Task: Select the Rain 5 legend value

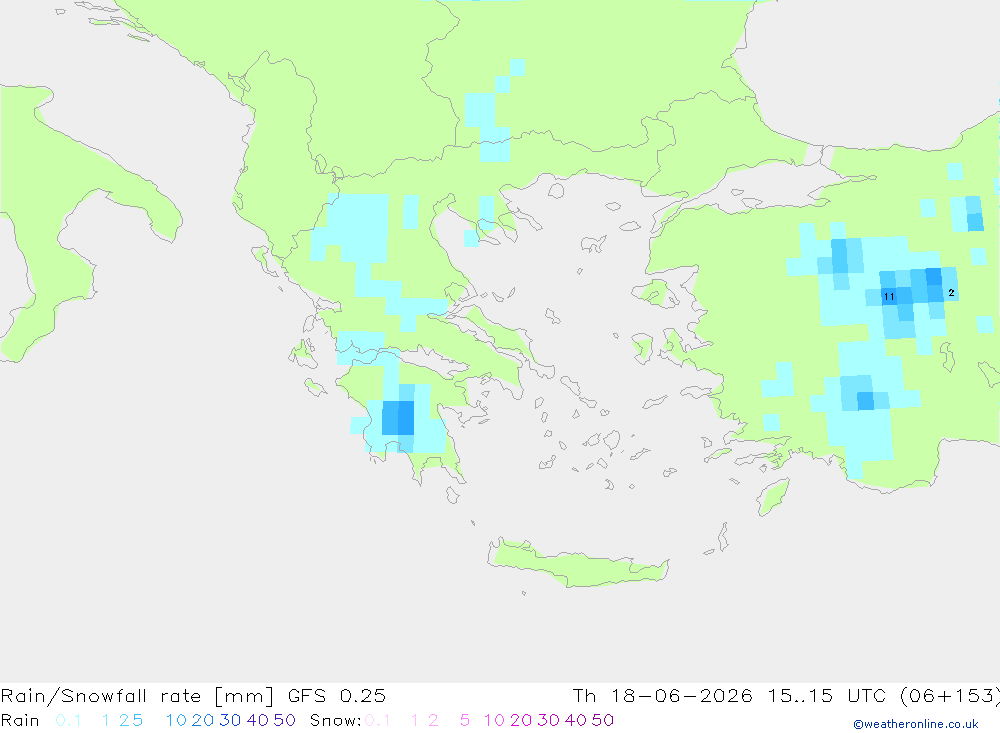Action: point(137,720)
